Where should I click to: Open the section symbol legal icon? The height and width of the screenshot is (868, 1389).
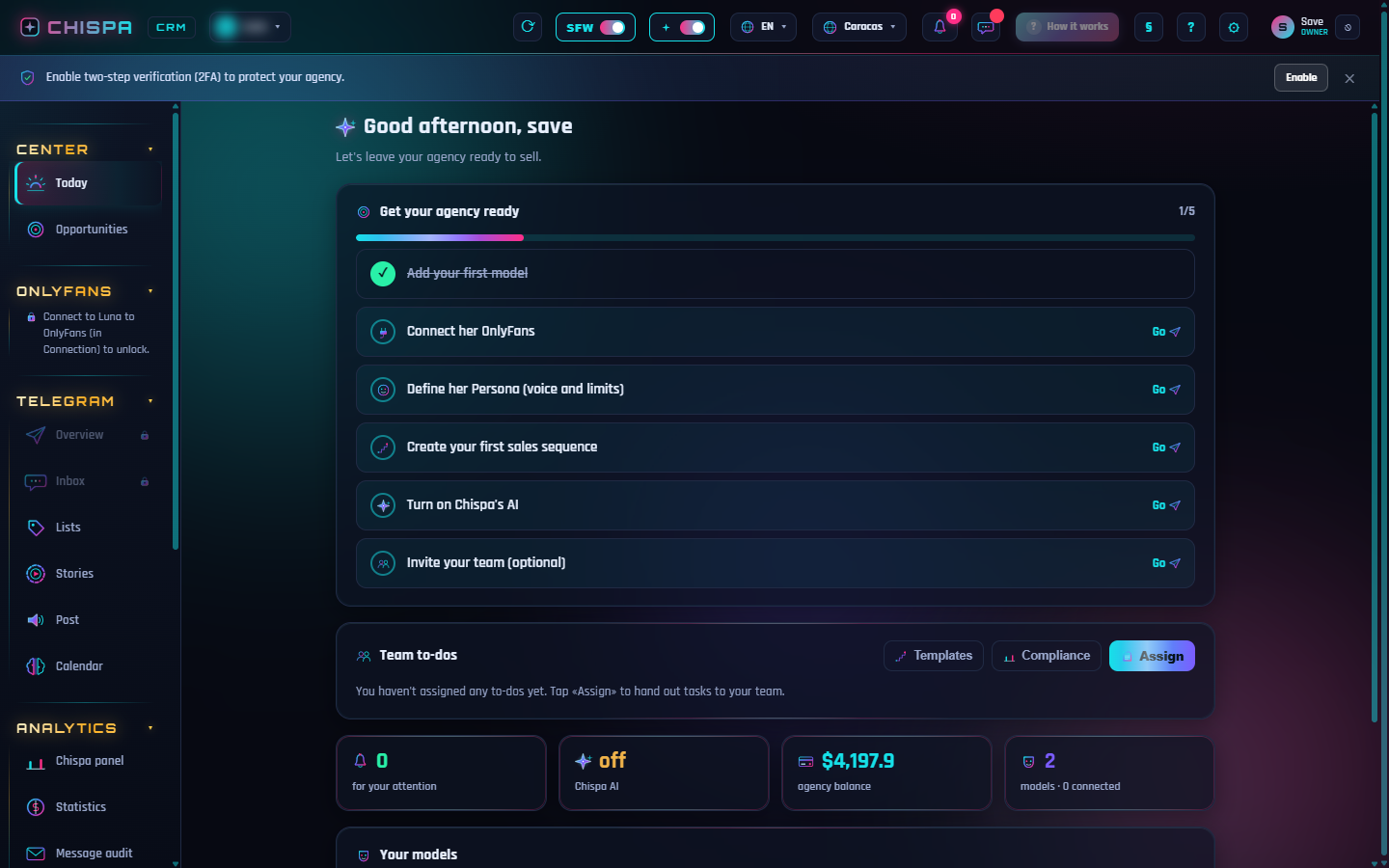1148,27
